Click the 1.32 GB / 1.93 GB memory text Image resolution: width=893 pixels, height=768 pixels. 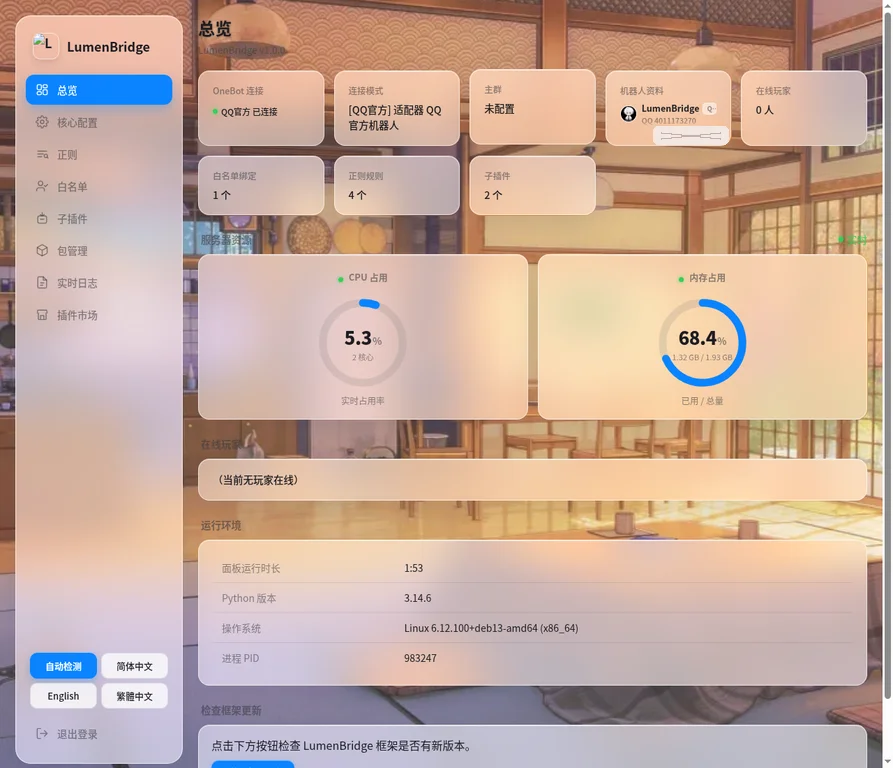click(x=702, y=358)
